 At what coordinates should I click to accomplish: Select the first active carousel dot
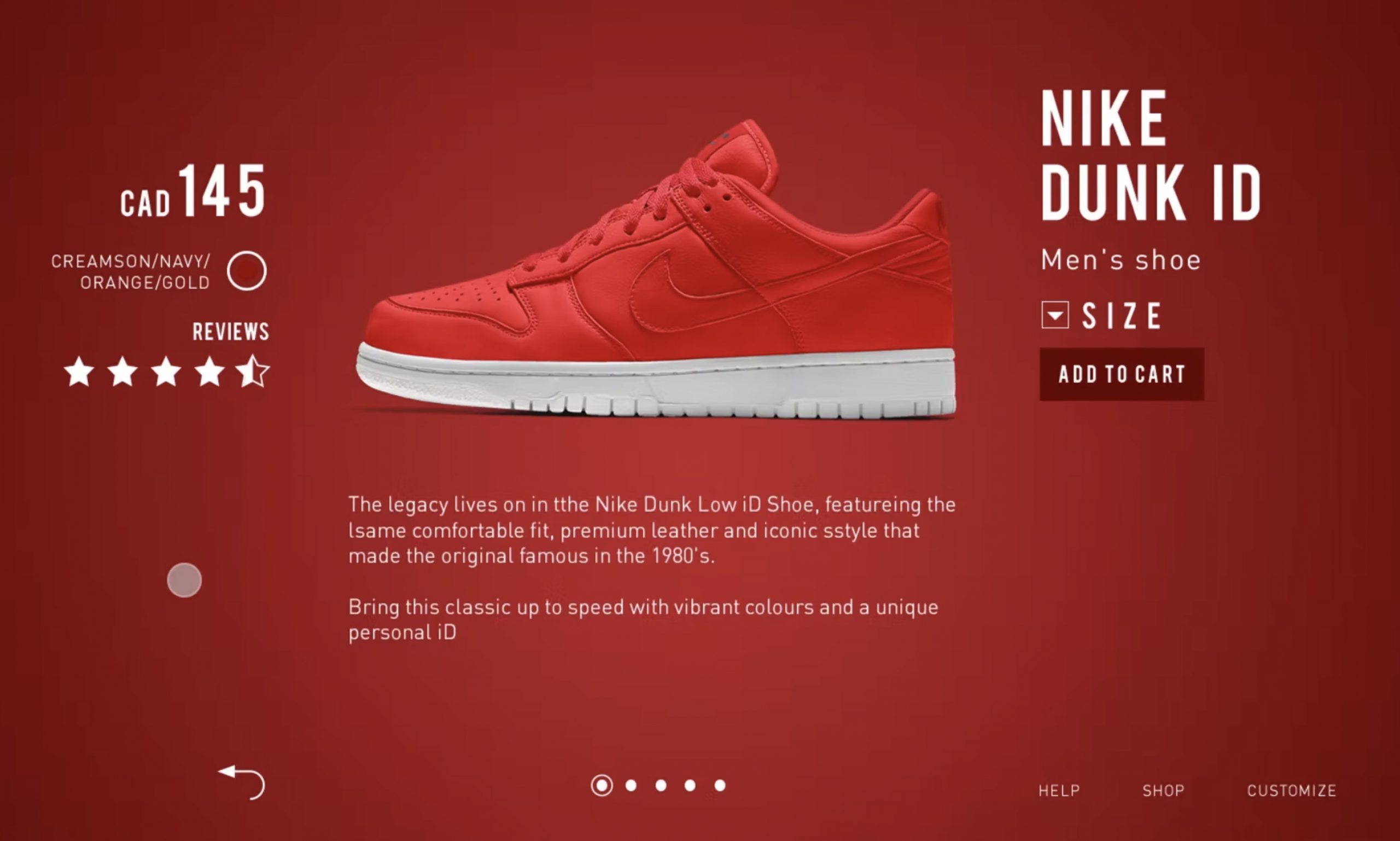coord(602,786)
